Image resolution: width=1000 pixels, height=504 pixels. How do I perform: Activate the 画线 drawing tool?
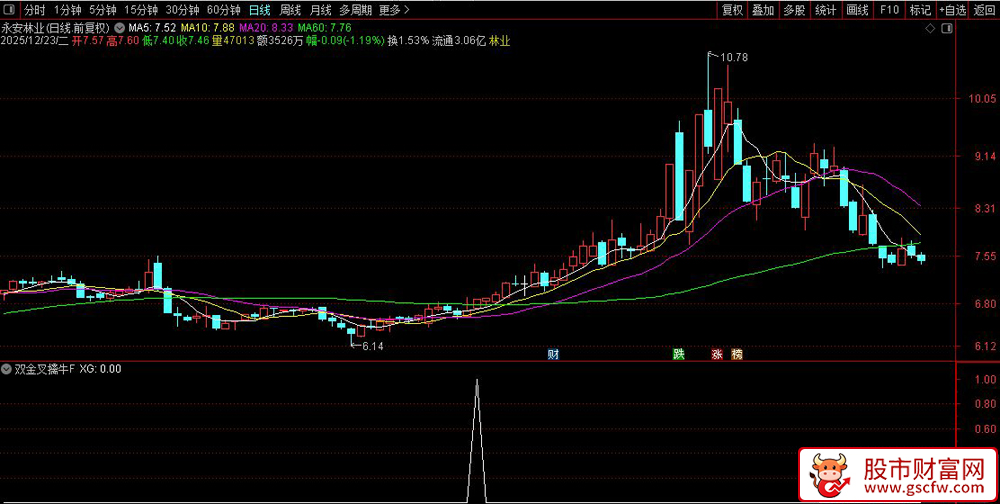(x=857, y=10)
